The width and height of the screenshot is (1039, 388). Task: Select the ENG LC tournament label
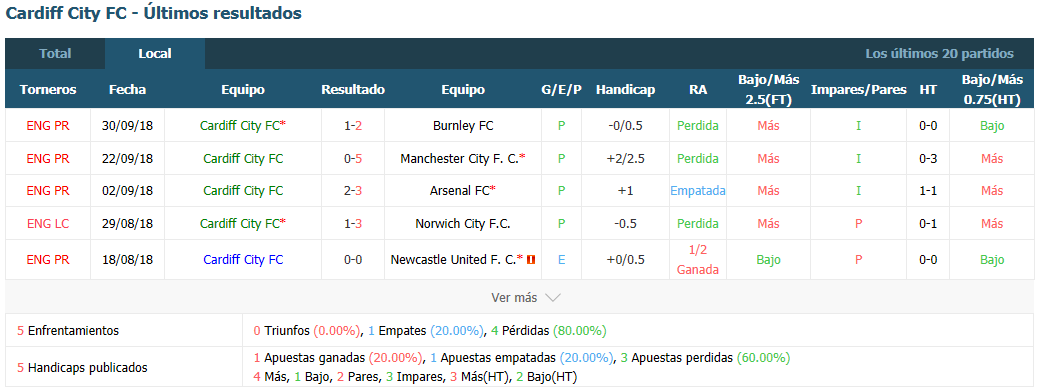[48, 224]
